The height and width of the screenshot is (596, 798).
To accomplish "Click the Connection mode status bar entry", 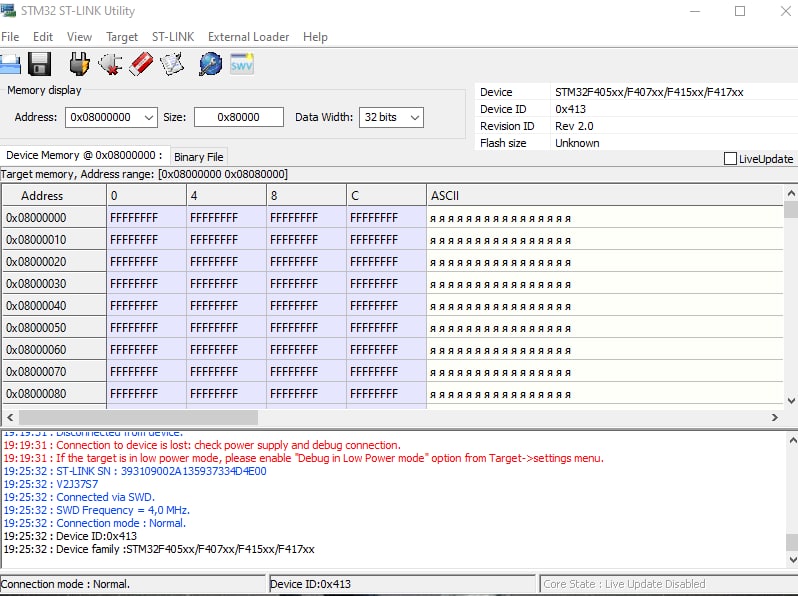I will [132, 584].
